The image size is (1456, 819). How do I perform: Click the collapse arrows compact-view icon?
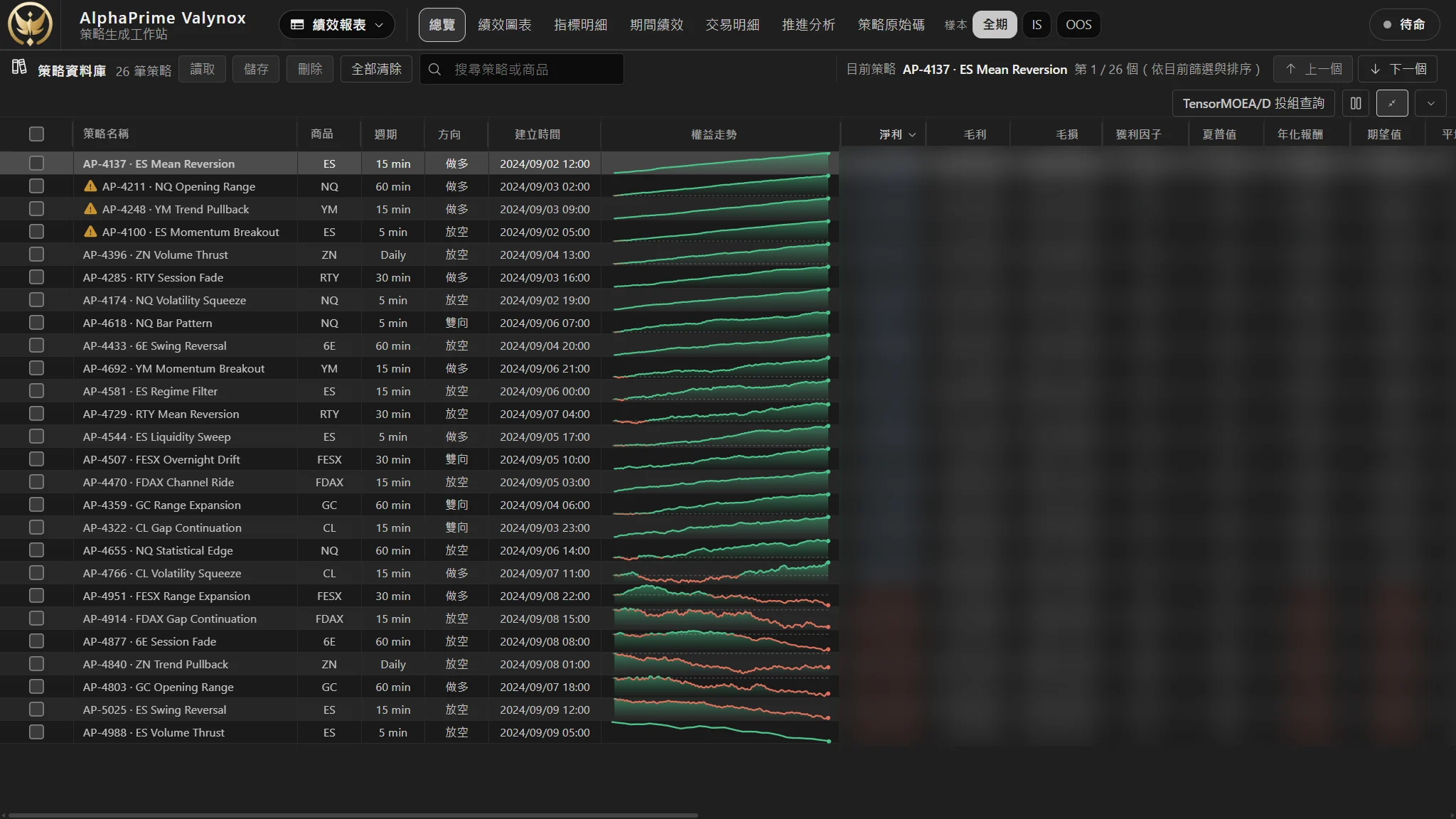[x=1392, y=104]
